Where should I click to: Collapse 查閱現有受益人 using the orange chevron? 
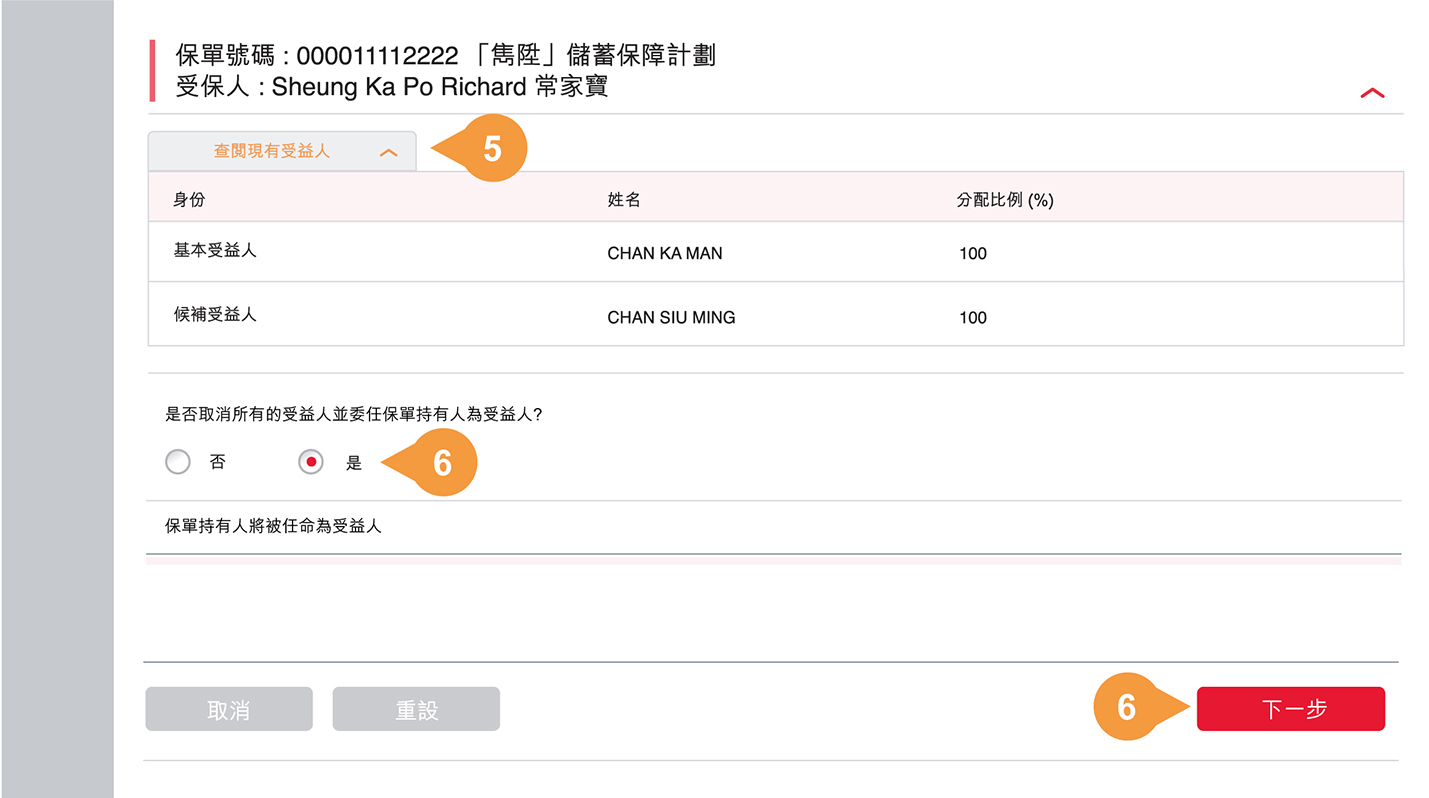tap(389, 153)
